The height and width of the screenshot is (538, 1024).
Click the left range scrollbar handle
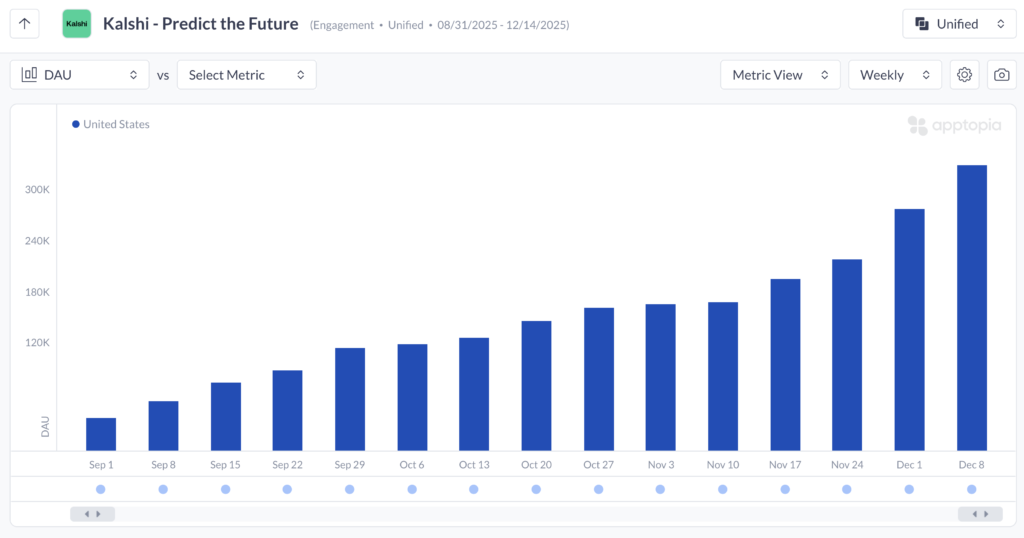[92, 514]
